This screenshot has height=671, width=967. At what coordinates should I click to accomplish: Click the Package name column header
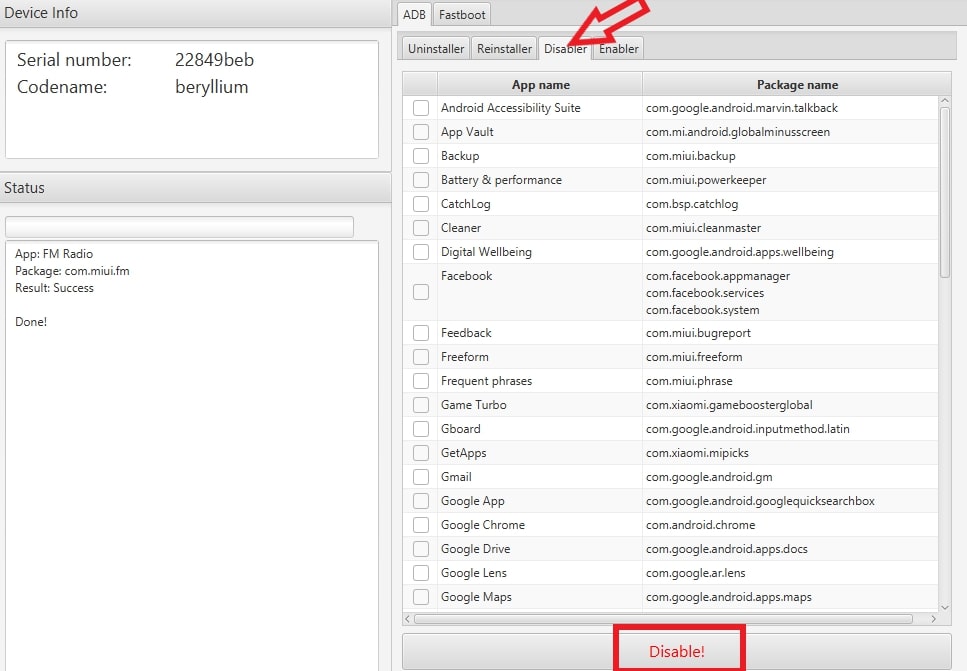tap(797, 84)
